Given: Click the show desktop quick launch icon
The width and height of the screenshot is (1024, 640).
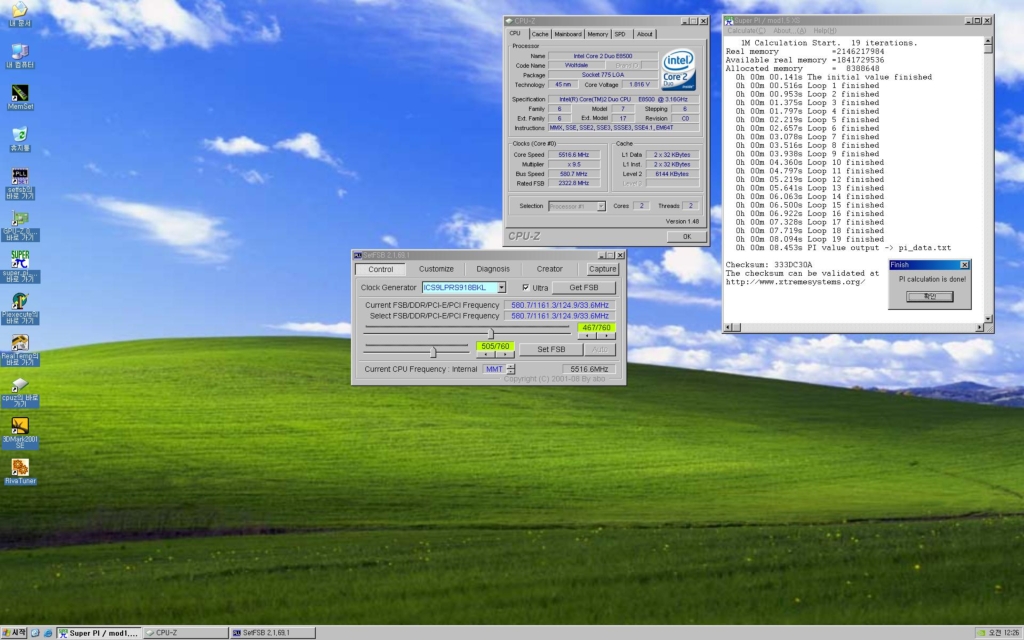Looking at the screenshot, I should click(x=35, y=633).
